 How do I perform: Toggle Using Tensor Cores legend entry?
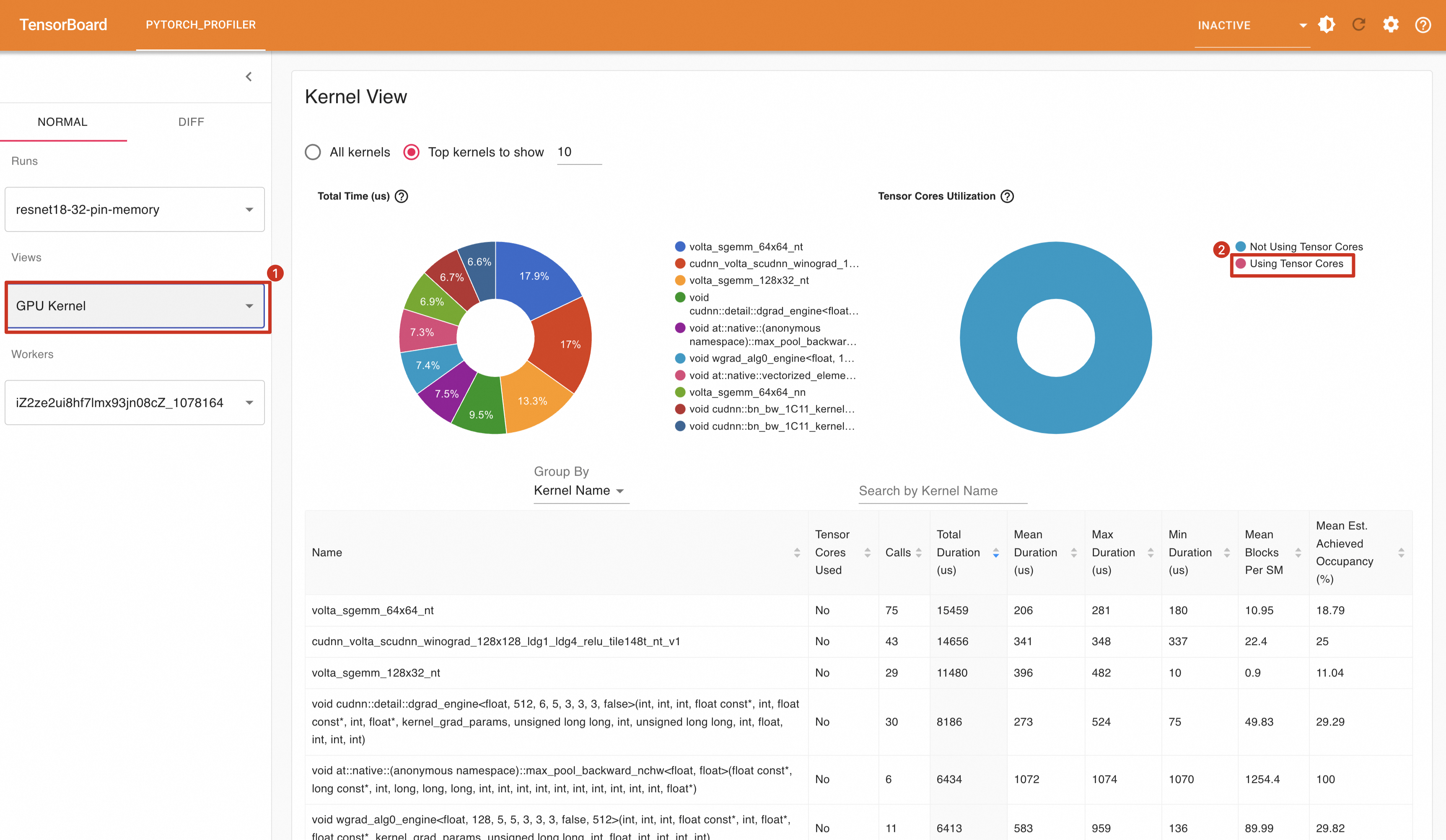tap(1289, 263)
